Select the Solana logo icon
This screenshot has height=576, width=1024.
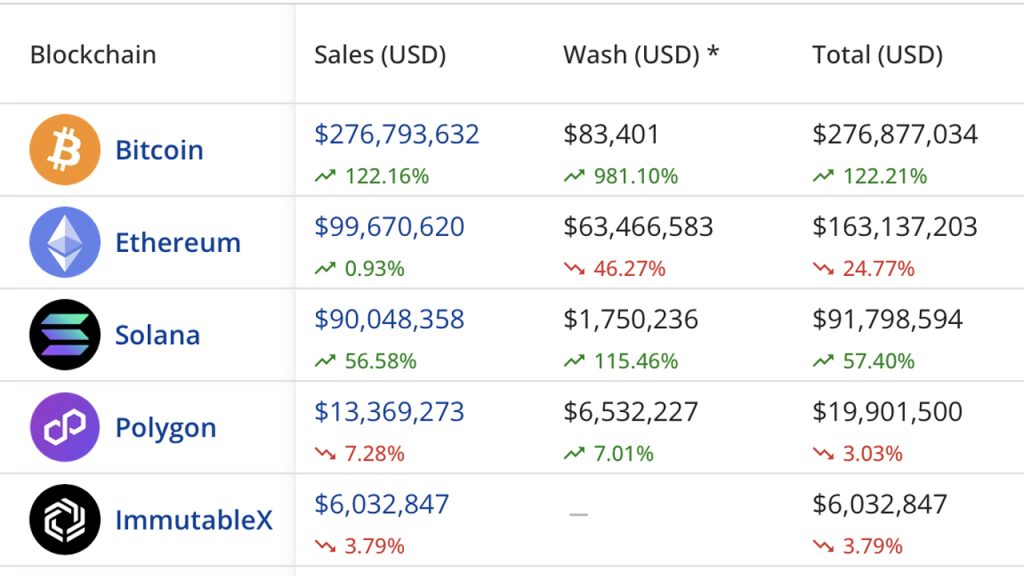click(x=63, y=334)
